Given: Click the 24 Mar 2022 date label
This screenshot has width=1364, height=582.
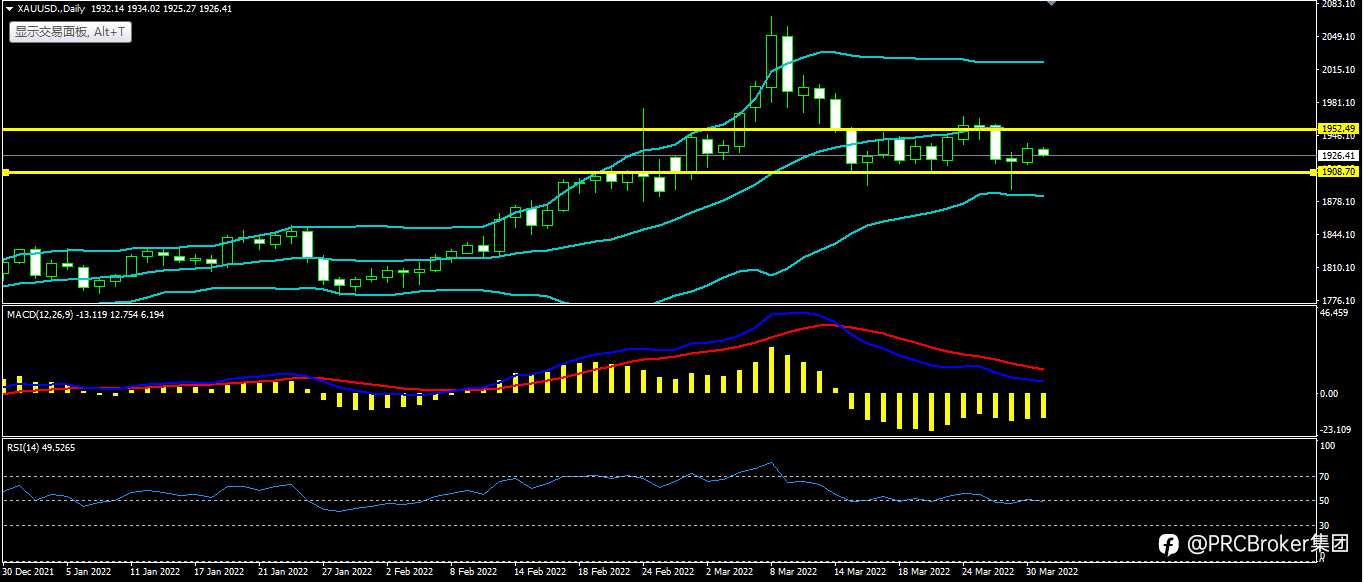Looking at the screenshot, I should 988,572.
